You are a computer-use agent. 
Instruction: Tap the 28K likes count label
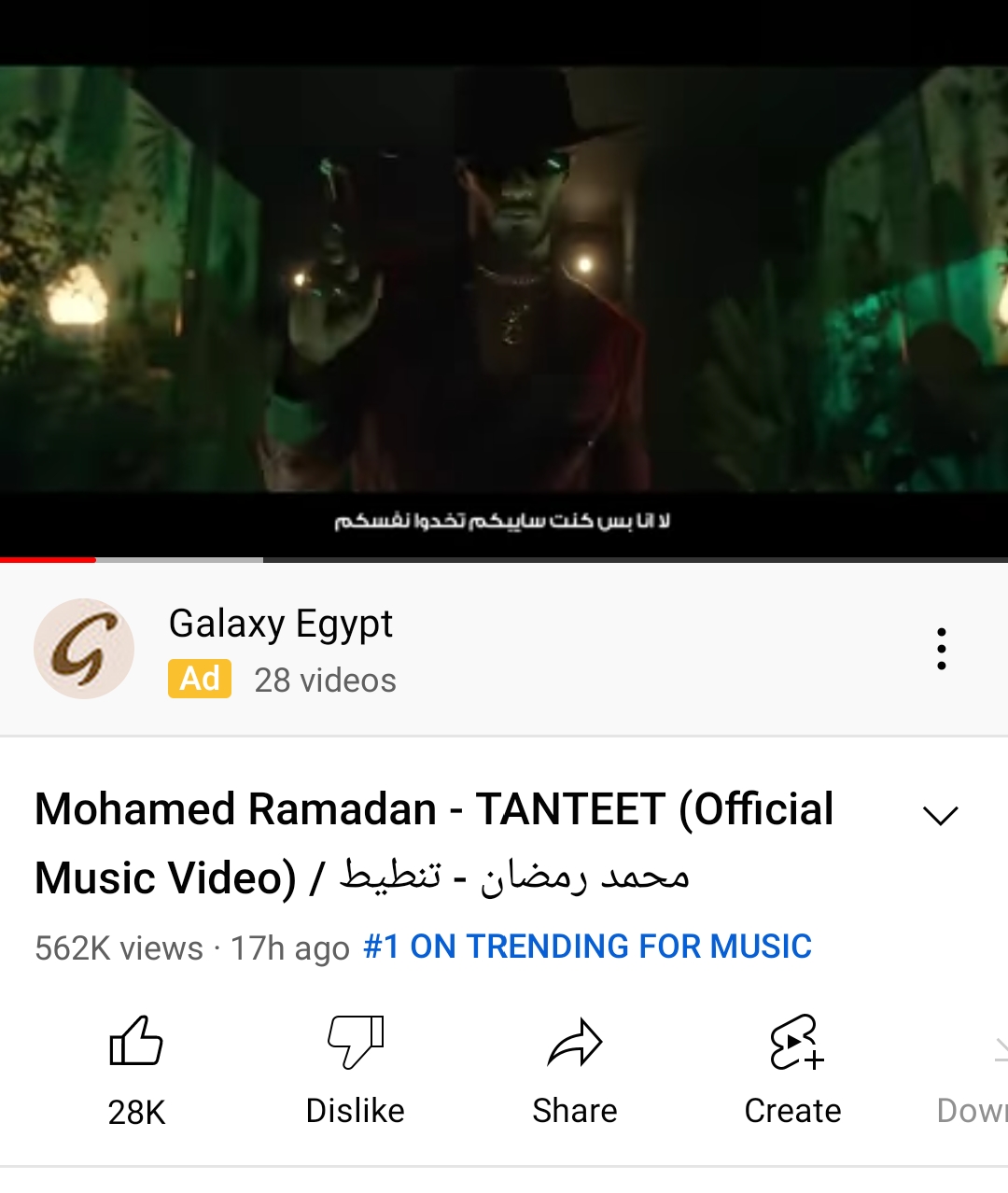pos(136,1113)
